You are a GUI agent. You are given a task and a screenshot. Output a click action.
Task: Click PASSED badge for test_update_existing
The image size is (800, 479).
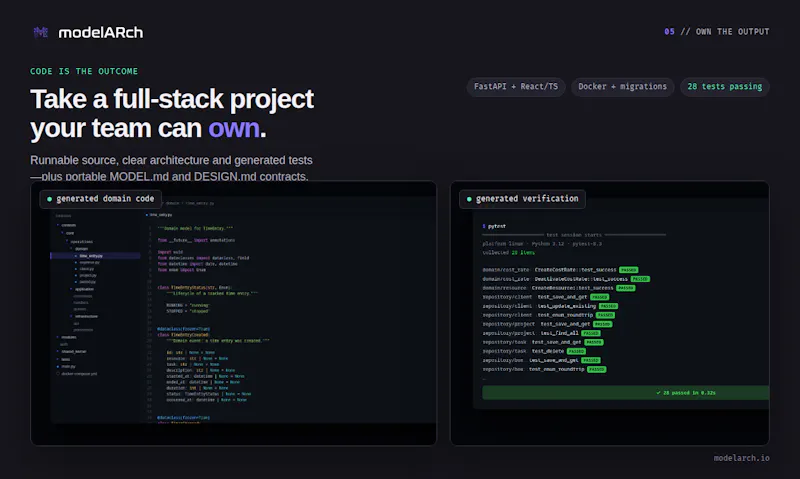click(x=608, y=306)
